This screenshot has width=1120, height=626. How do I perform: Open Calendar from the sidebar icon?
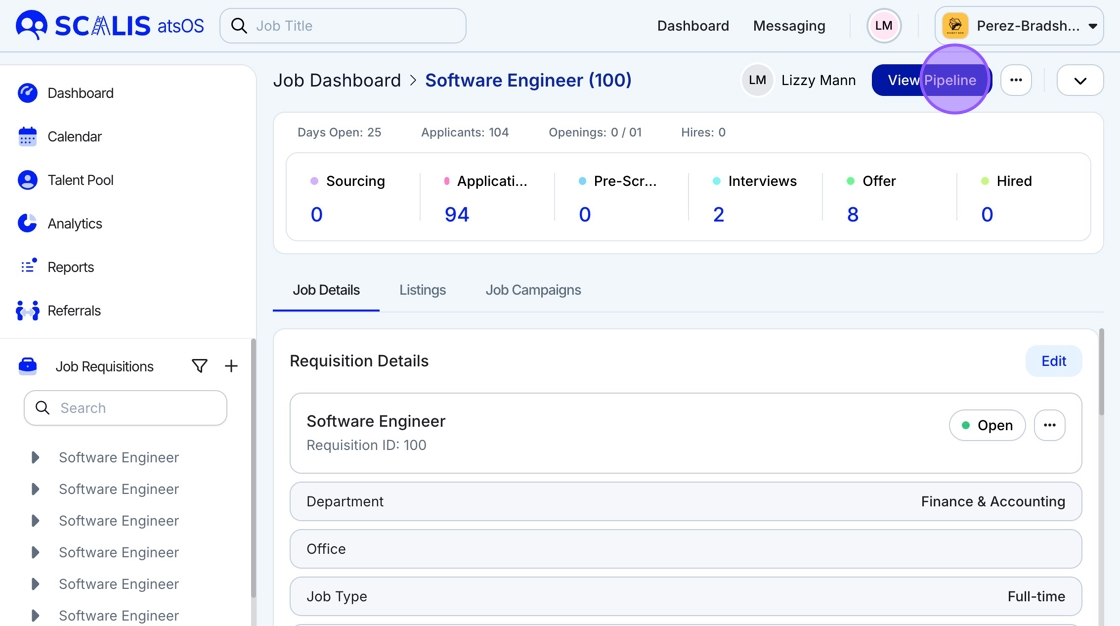(x=27, y=137)
